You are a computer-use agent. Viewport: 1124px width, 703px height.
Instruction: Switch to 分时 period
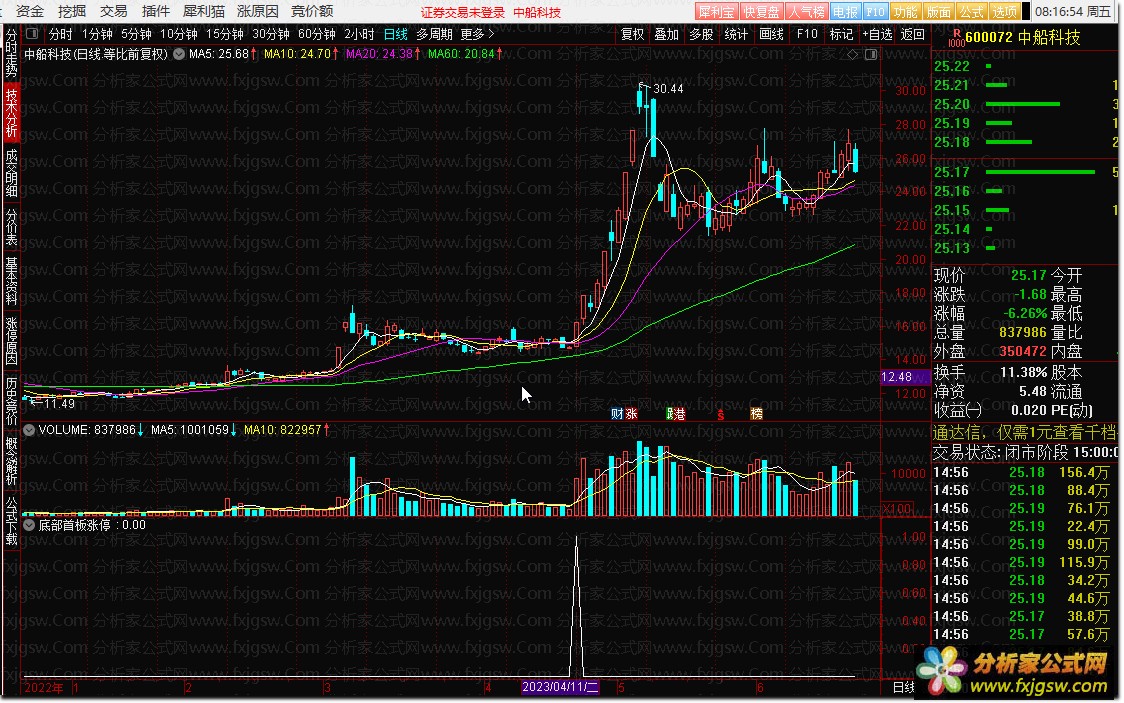coord(60,34)
